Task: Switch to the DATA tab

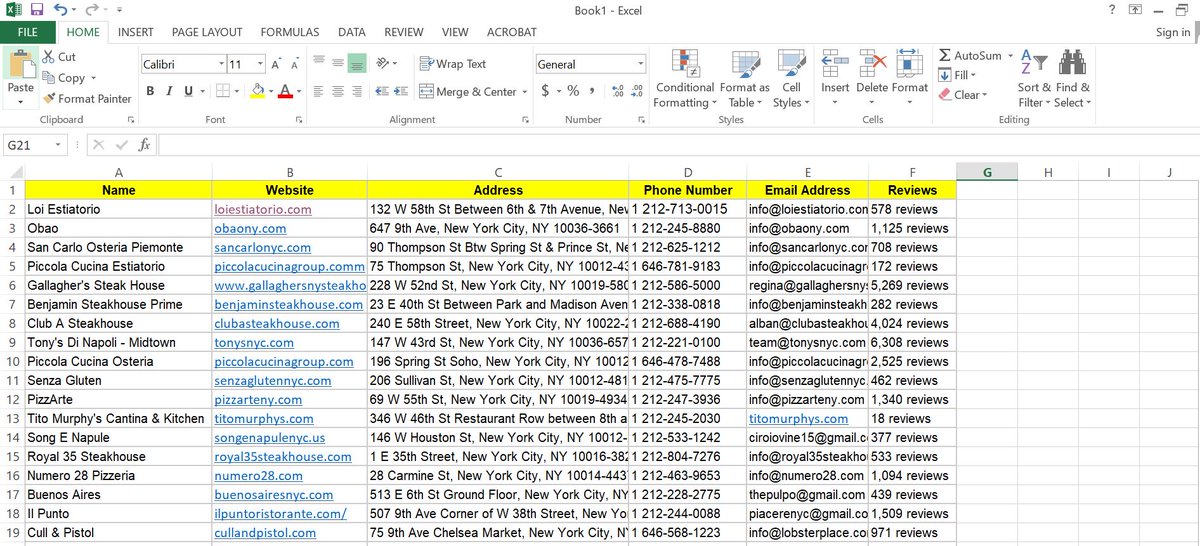Action: click(352, 32)
